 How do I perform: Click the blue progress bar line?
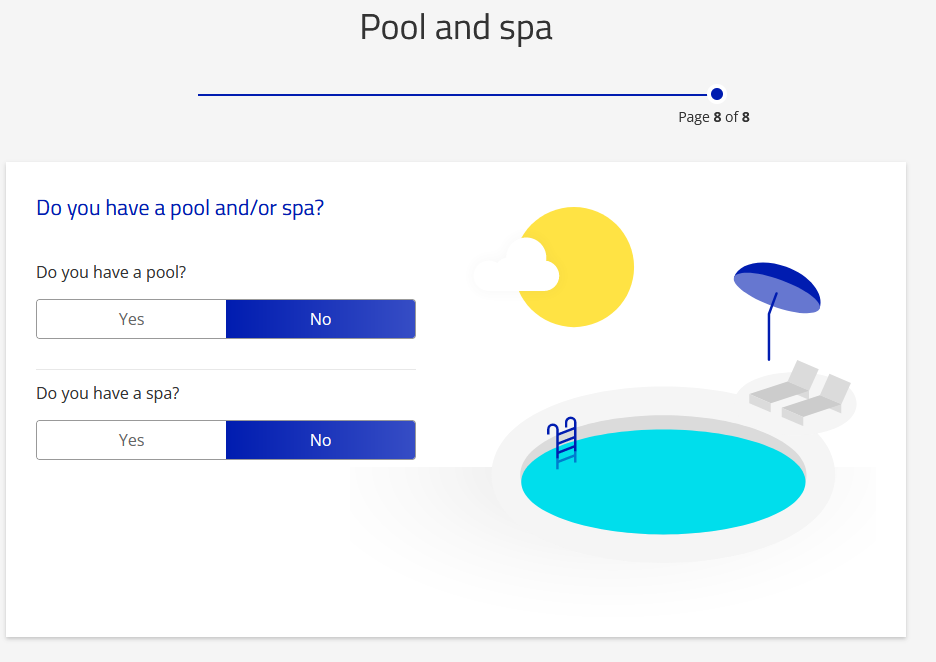[x=450, y=94]
